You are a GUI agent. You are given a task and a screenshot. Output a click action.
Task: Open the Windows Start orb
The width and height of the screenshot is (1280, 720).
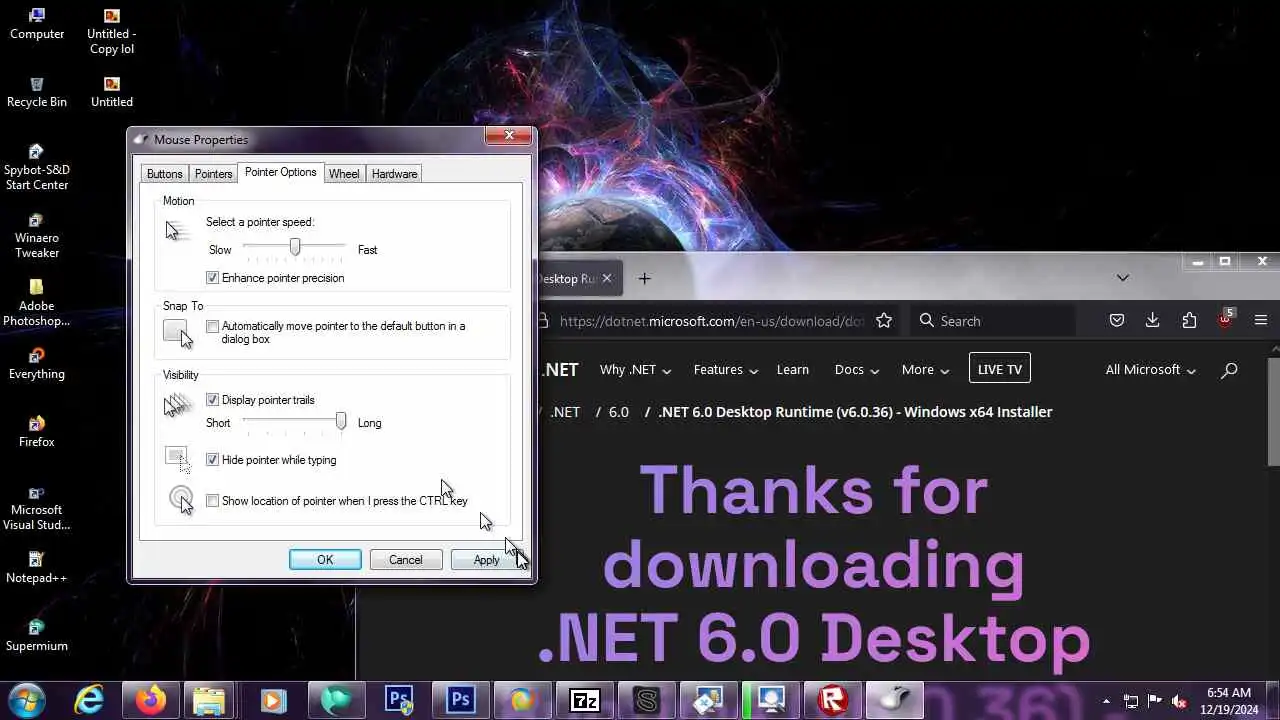pyautogui.click(x=27, y=700)
